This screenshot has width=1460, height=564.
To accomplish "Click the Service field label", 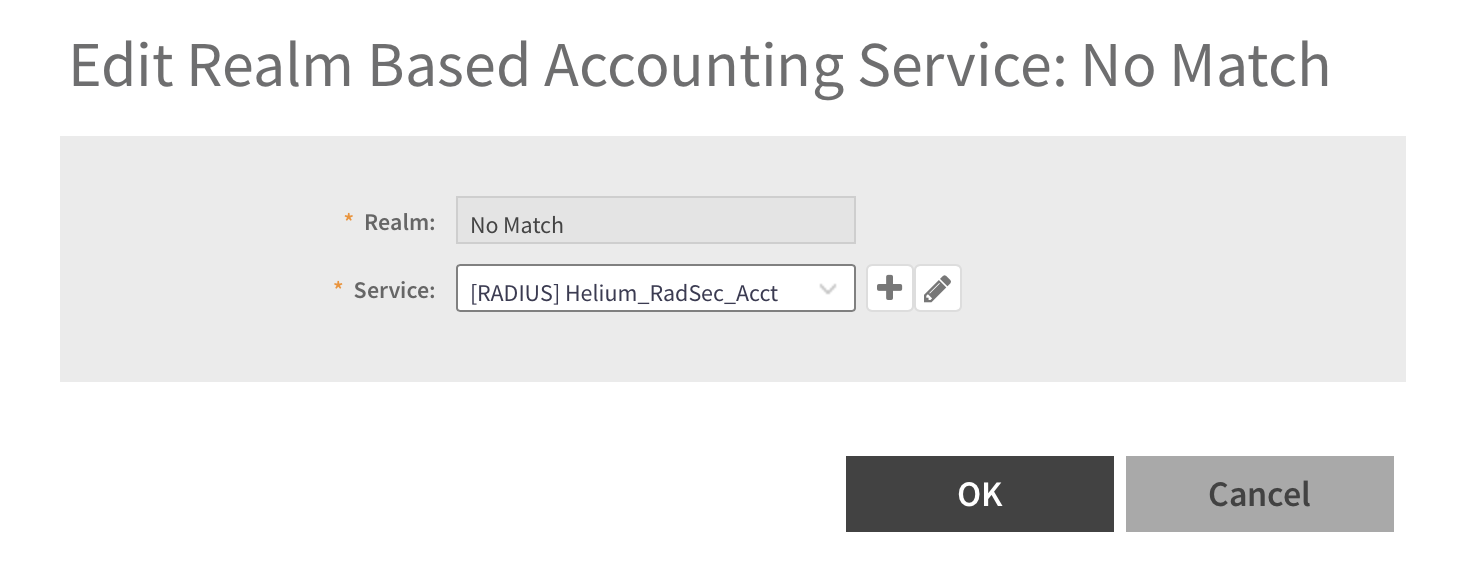I will [x=394, y=290].
